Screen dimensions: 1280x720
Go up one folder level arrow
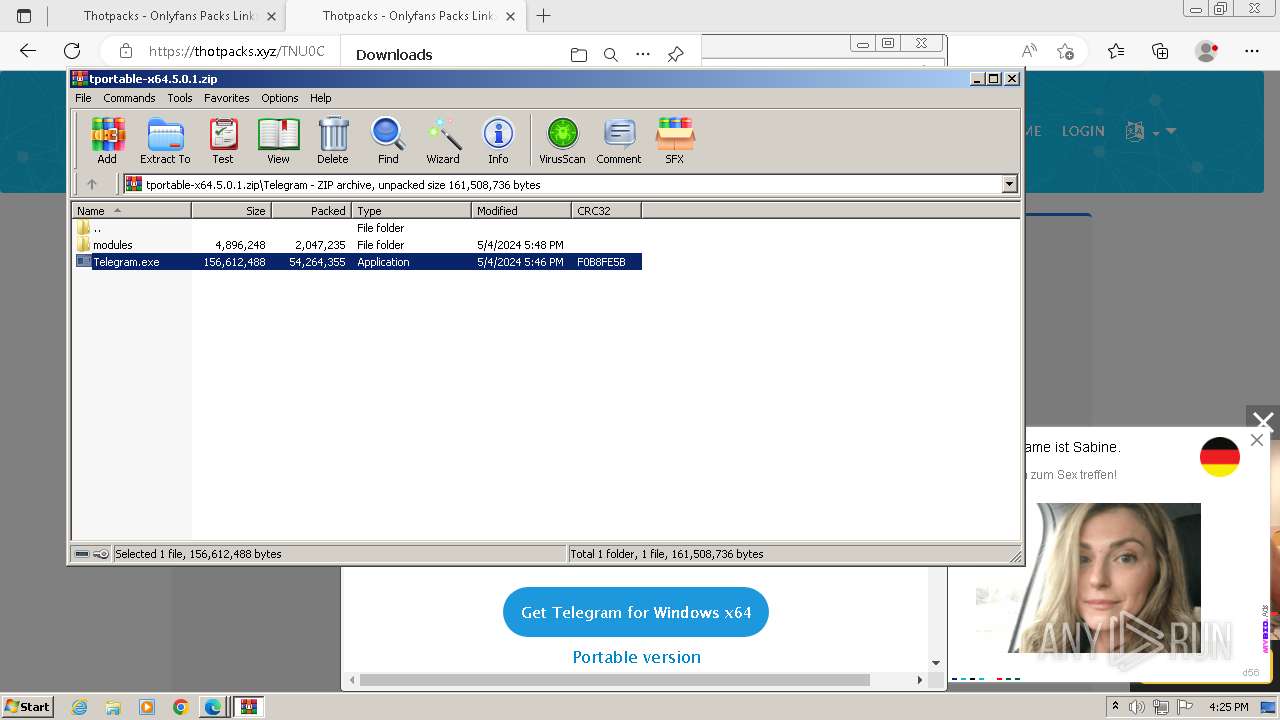[92, 184]
